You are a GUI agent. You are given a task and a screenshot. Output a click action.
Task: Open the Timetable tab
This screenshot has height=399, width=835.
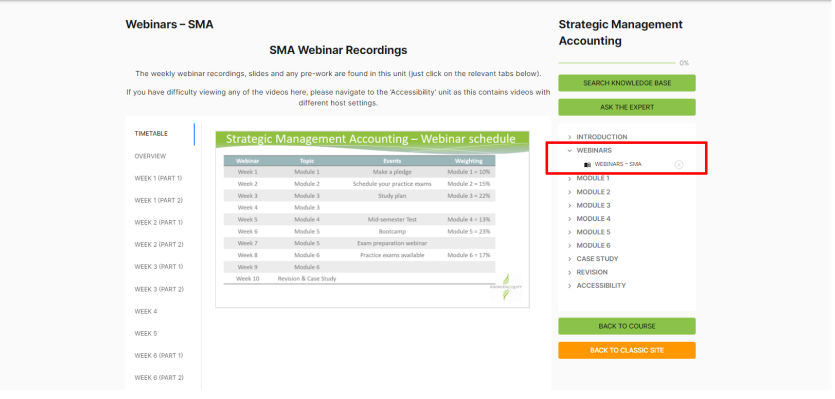(x=151, y=134)
